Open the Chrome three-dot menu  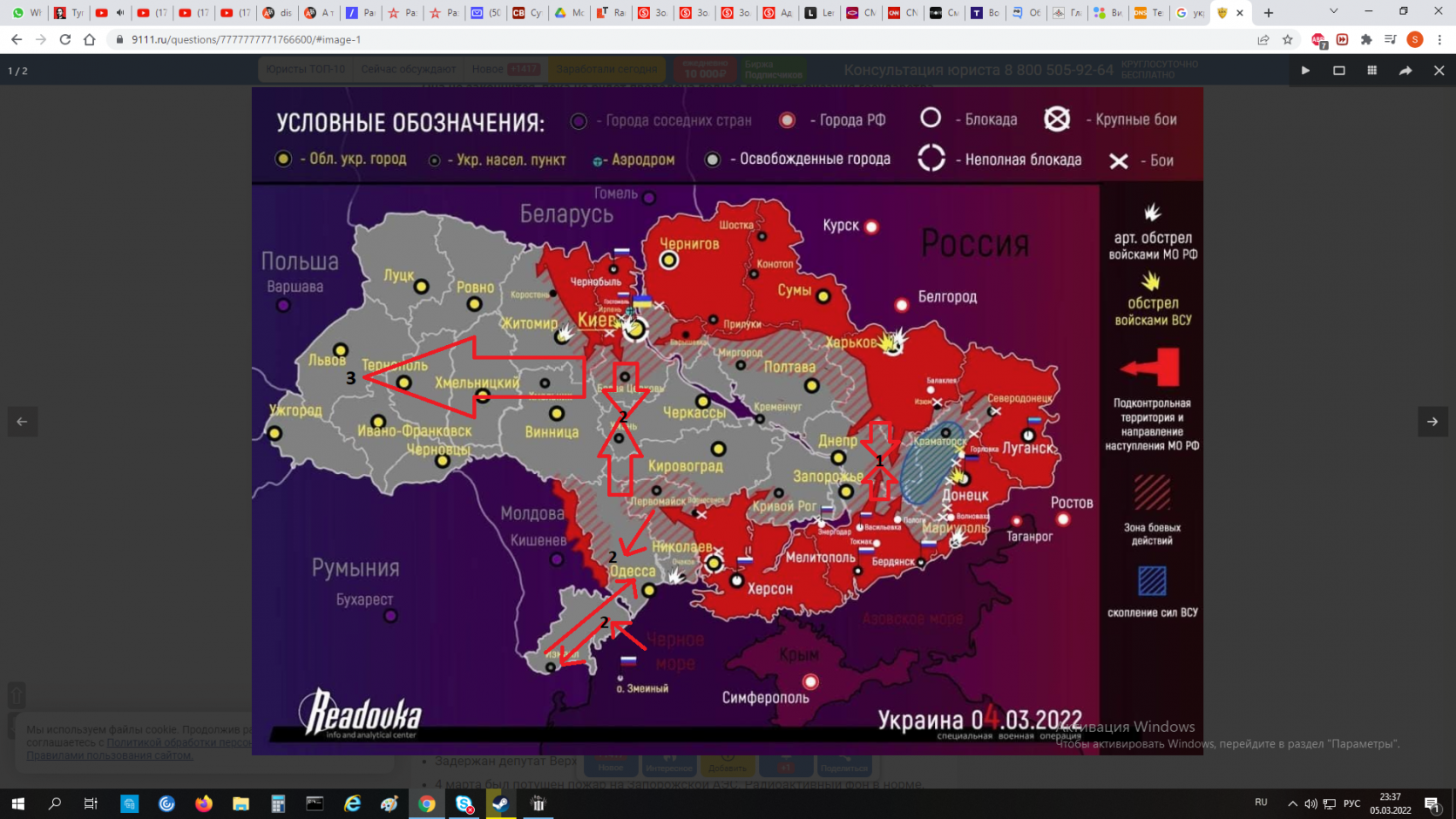(1439, 40)
